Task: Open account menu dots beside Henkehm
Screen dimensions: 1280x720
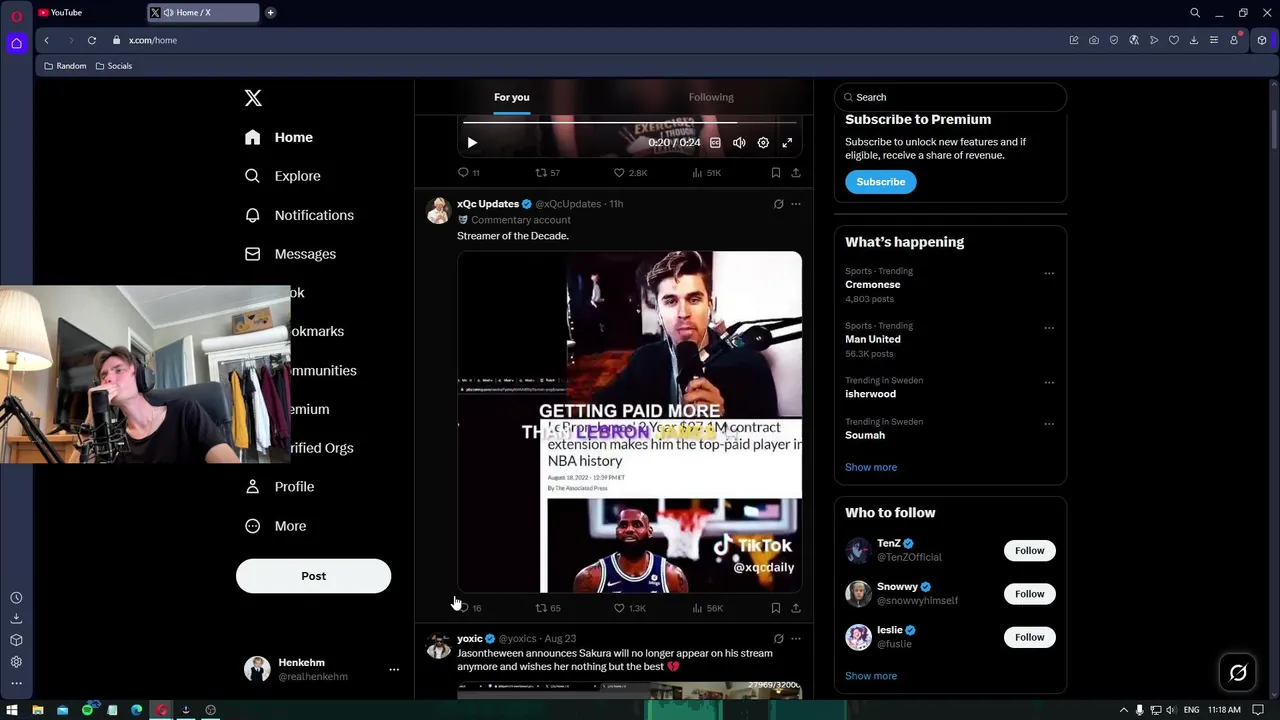Action: click(394, 670)
